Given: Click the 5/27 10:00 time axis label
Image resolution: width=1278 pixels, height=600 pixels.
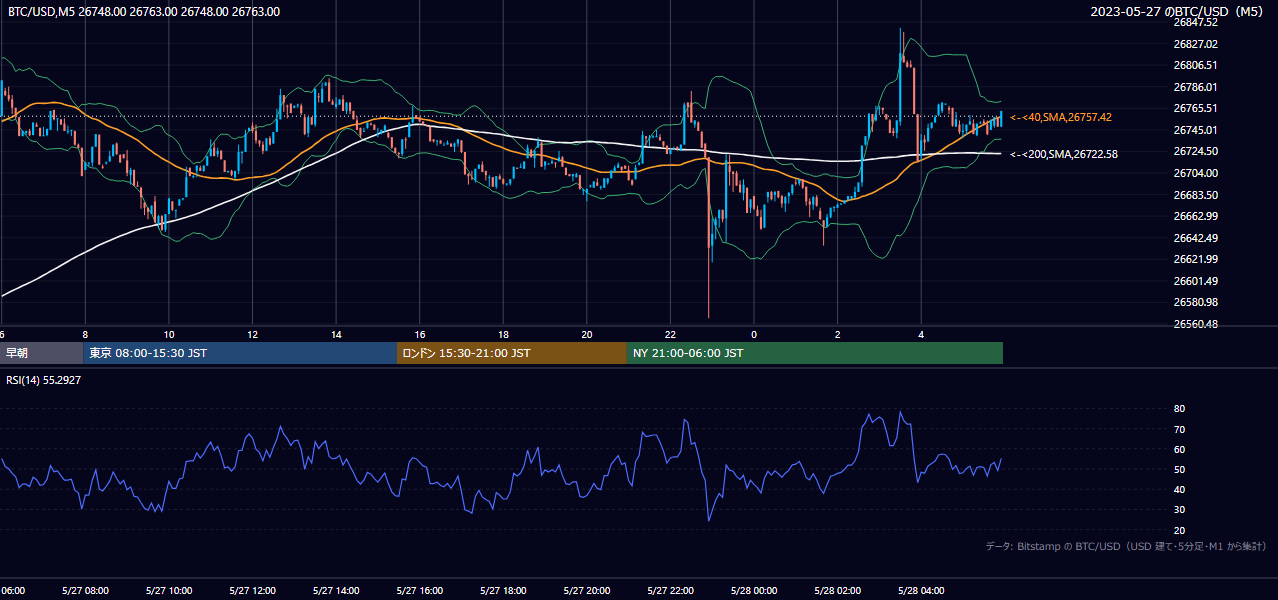Looking at the screenshot, I should 169,591.
